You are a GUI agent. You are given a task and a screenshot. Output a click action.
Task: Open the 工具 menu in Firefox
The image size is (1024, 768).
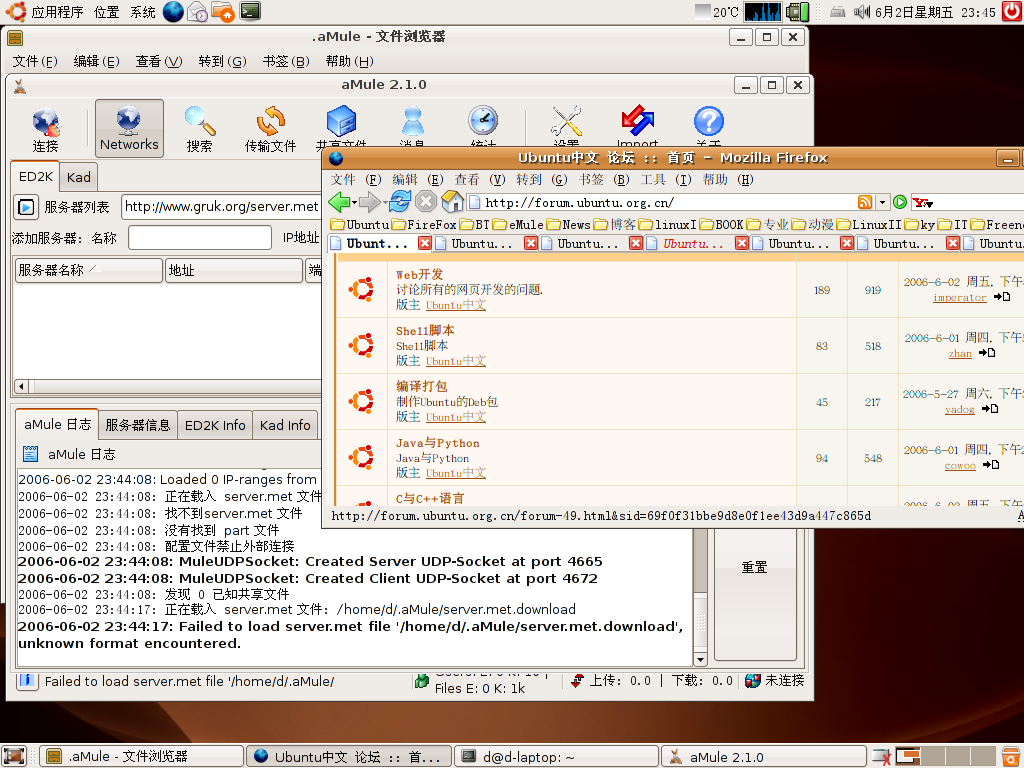[x=665, y=180]
